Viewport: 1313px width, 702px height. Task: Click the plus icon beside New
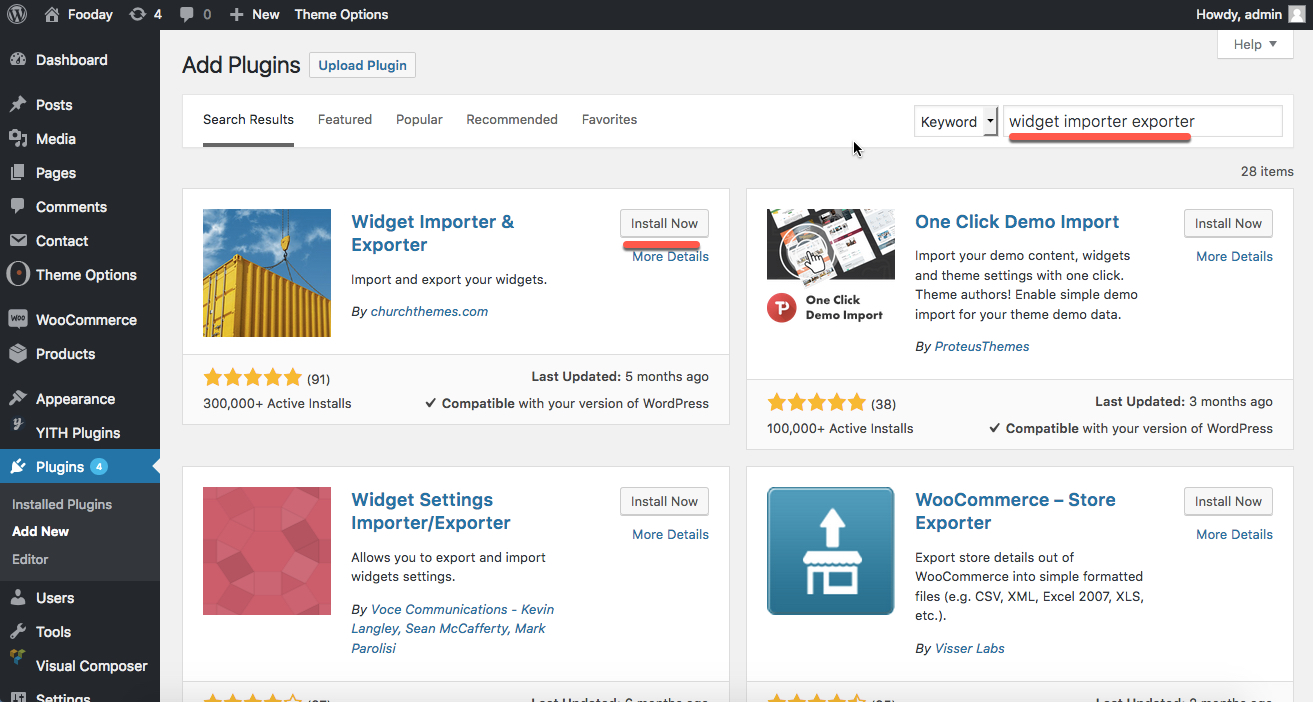[x=236, y=14]
